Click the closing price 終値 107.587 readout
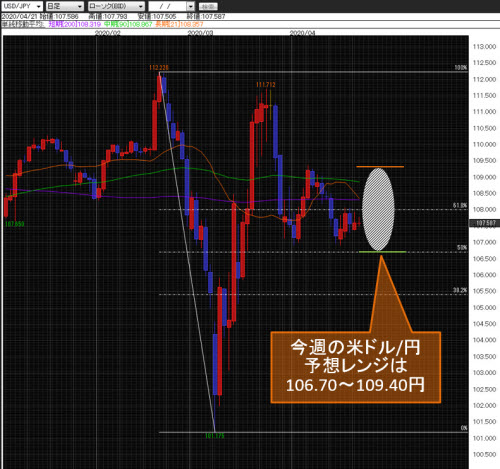The height and width of the screenshot is (469, 500). point(205,16)
